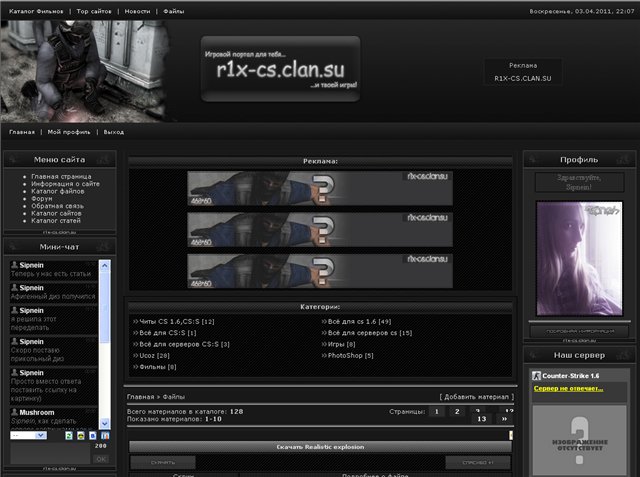The width and height of the screenshot is (640, 477).
Task: Click Выход to log out
Action: point(113,132)
